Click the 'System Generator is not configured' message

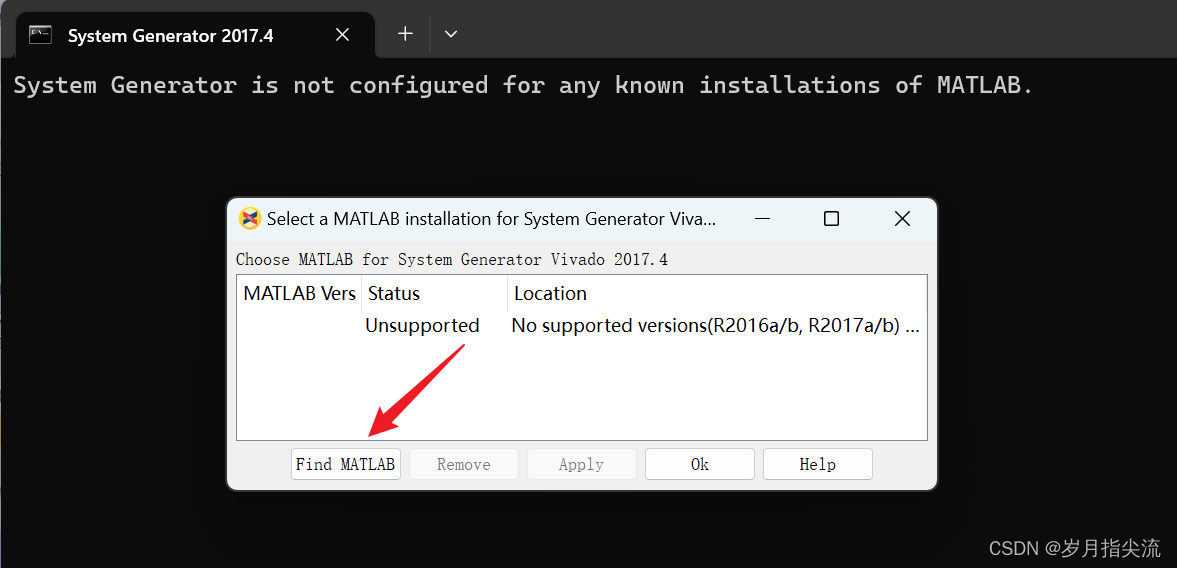tap(523, 85)
